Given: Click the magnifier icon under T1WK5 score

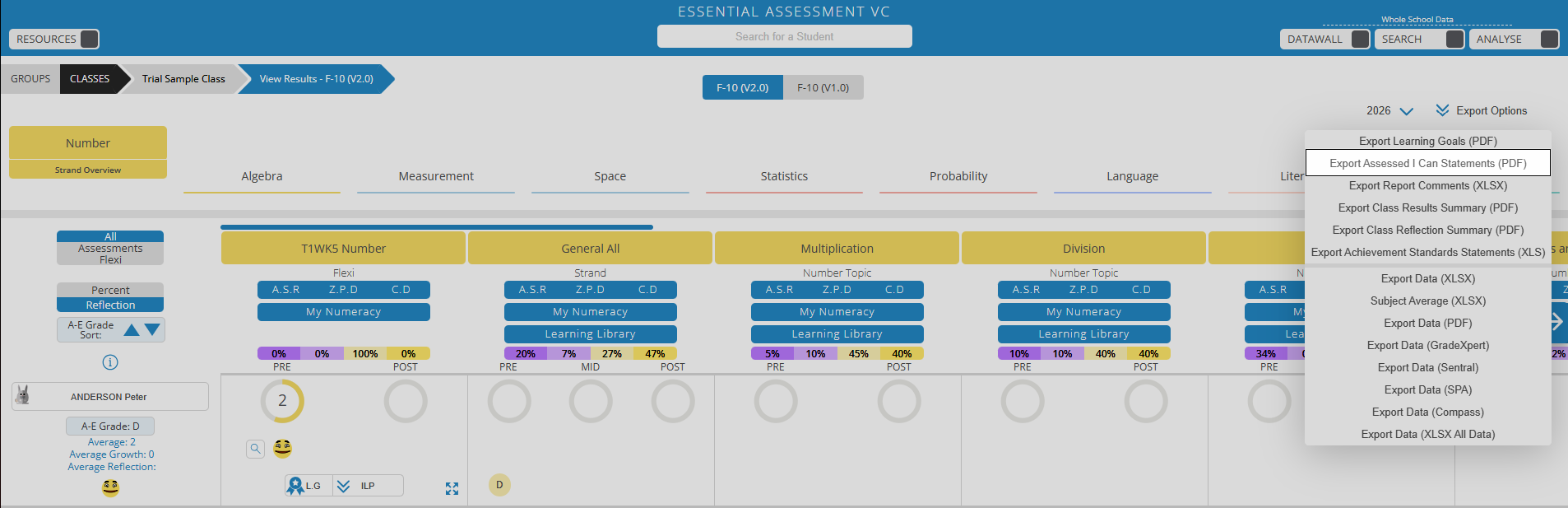Looking at the screenshot, I should (255, 449).
